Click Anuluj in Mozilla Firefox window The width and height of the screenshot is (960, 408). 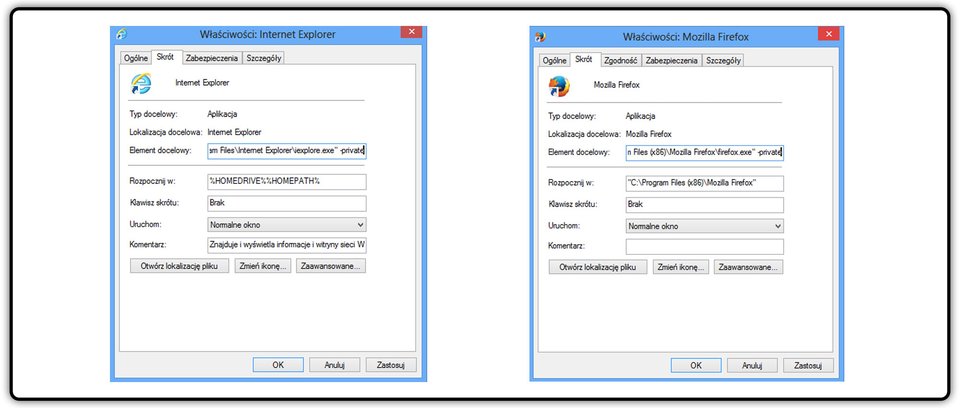pyautogui.click(x=752, y=365)
